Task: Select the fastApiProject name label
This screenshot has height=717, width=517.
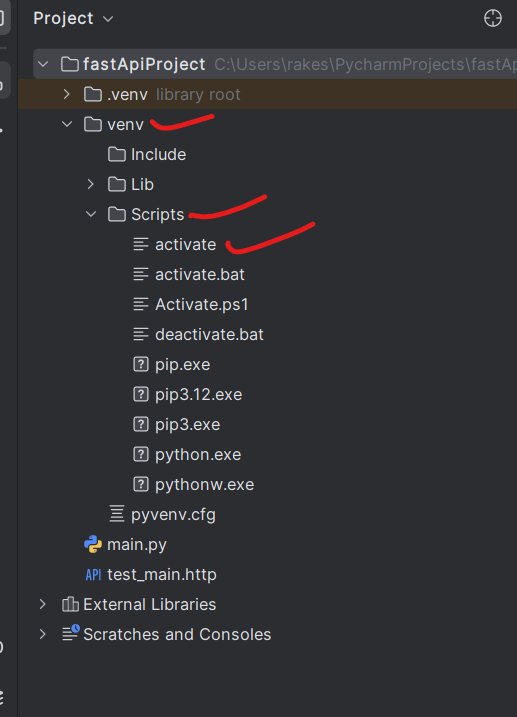Action: (144, 64)
